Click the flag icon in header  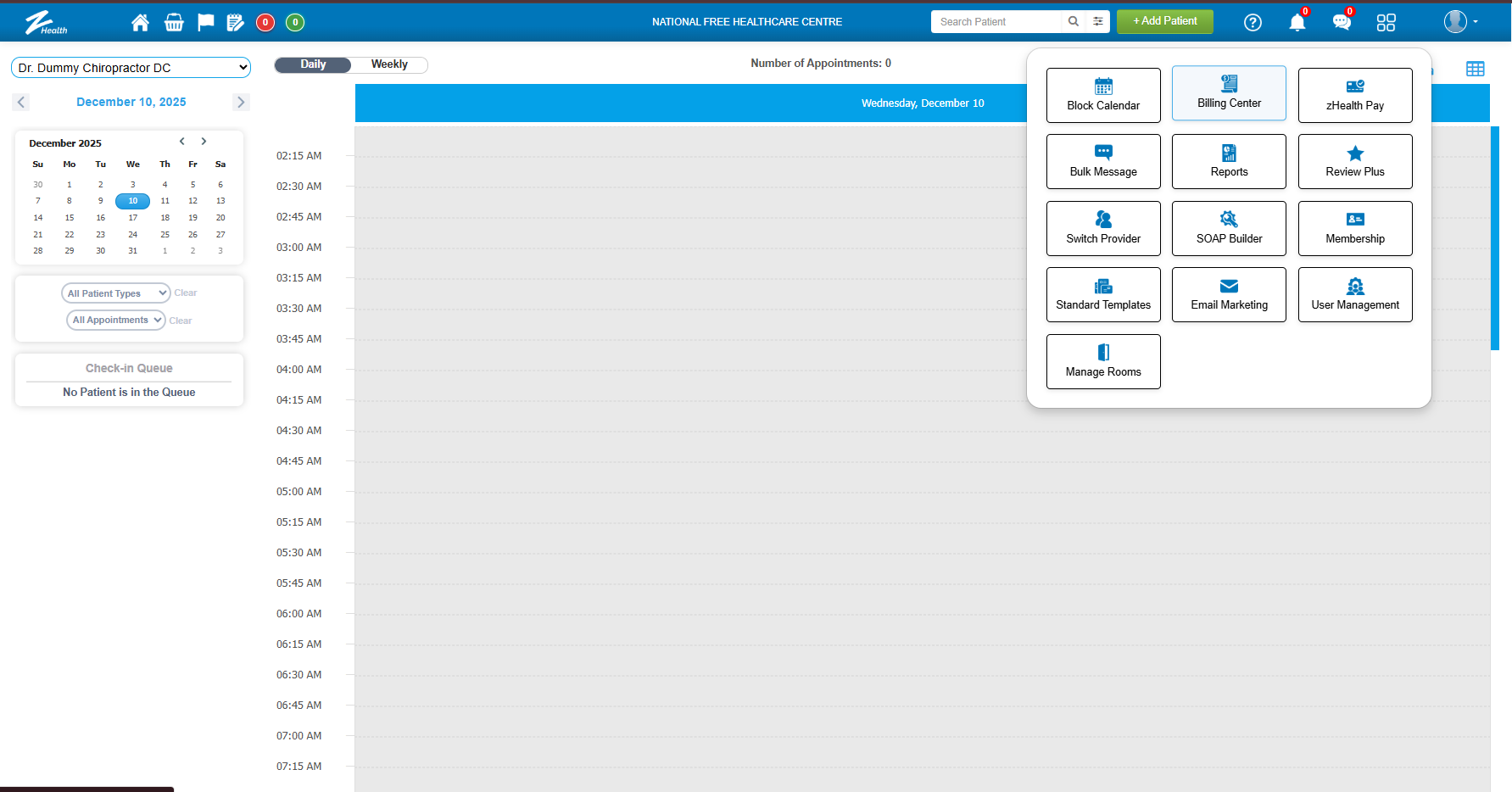pos(206,22)
